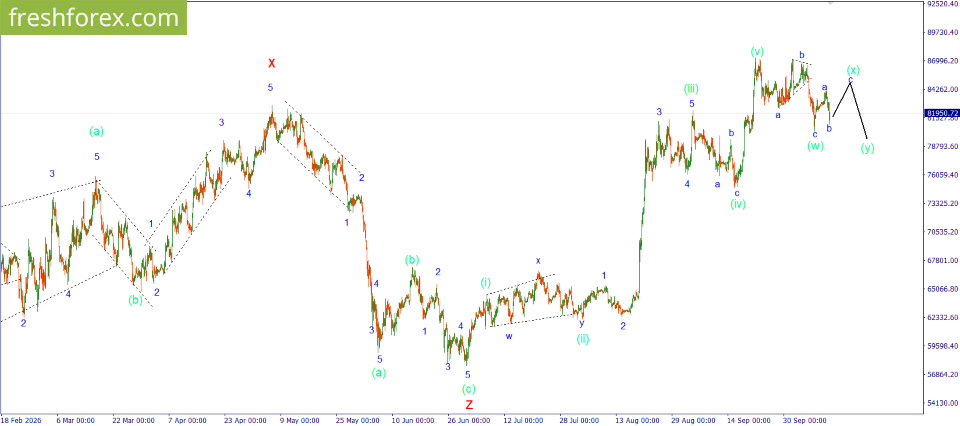Click the 9 May 00:00 date label
Screen dimensions: 960x426
(x=299, y=421)
